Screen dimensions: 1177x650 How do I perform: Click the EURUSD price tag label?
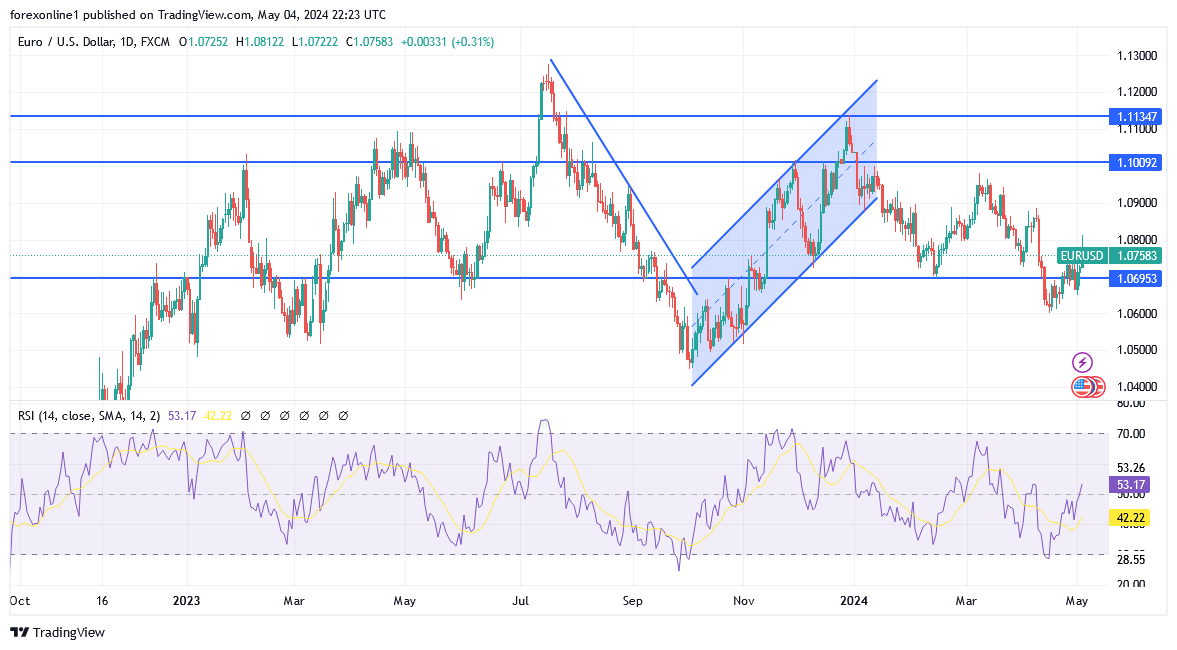pos(1082,256)
